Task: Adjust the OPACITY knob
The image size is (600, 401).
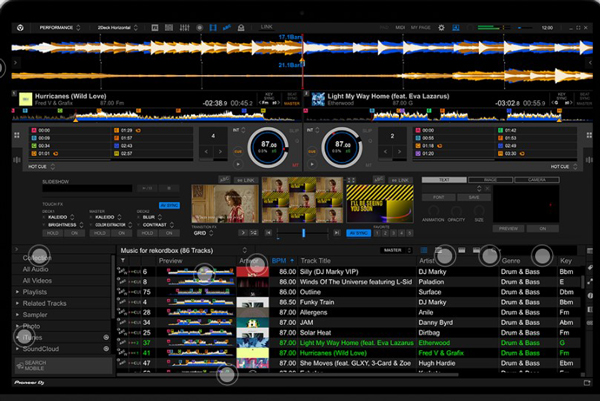Action: click(456, 211)
